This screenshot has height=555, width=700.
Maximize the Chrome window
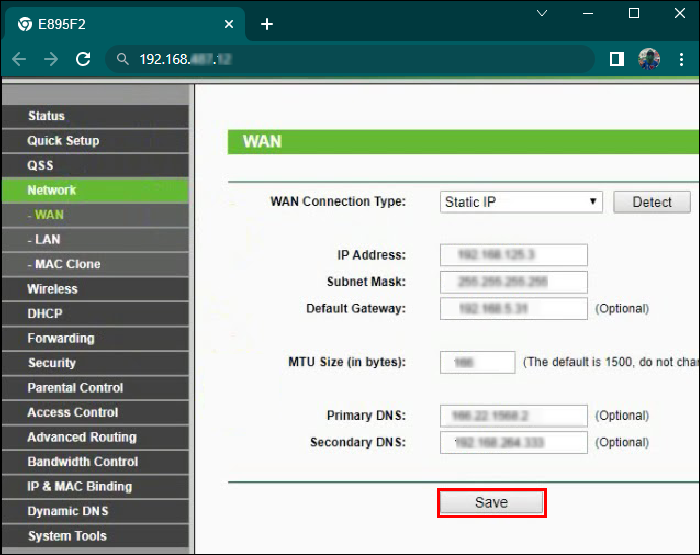point(633,13)
